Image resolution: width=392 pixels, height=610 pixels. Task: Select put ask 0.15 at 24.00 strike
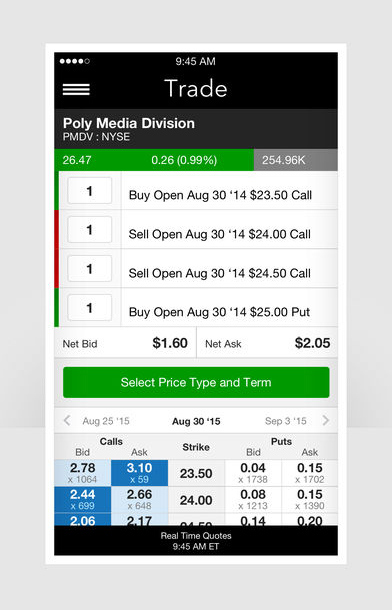[x=310, y=500]
